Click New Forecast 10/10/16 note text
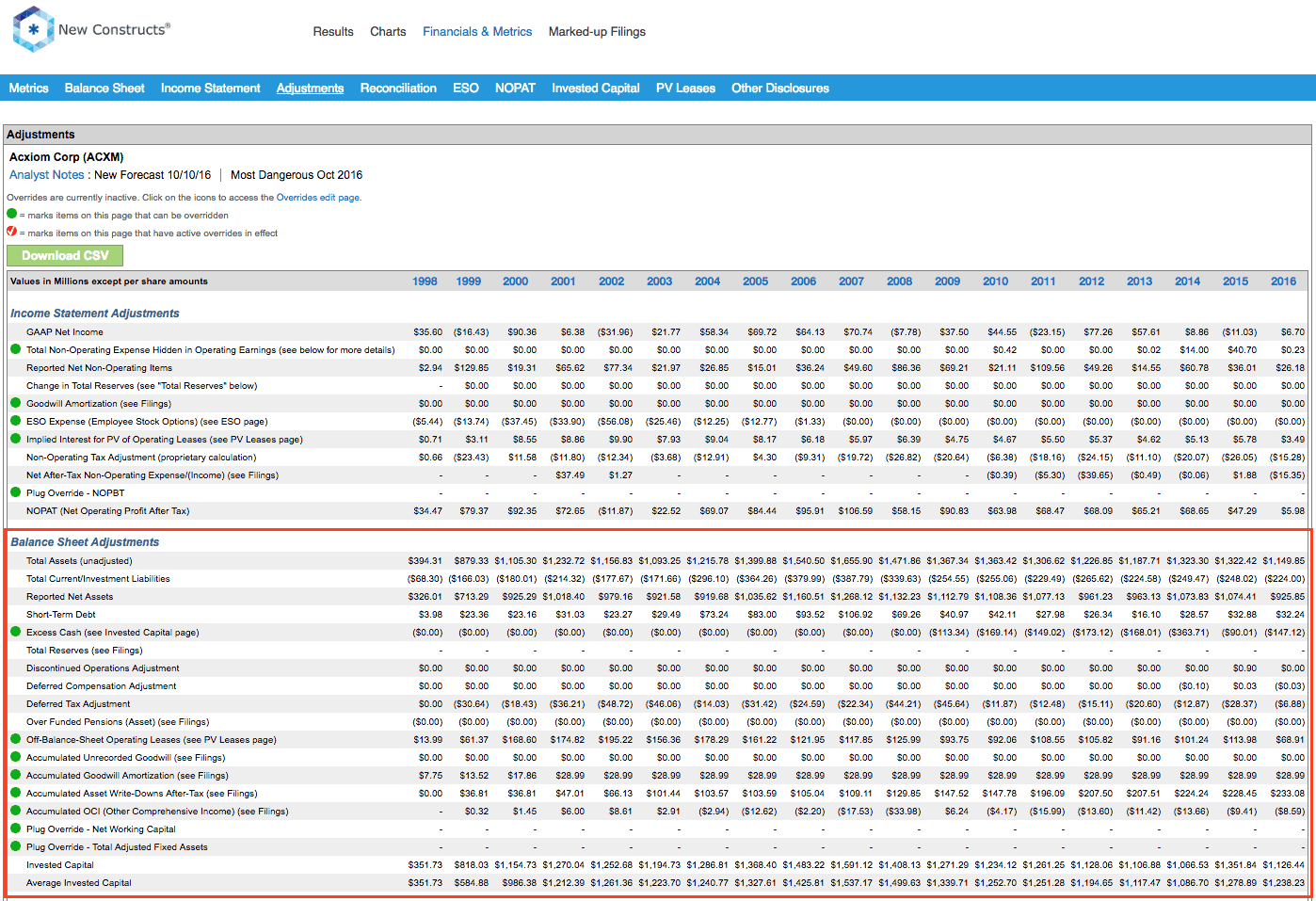The image size is (1316, 901). pyautogui.click(x=152, y=175)
